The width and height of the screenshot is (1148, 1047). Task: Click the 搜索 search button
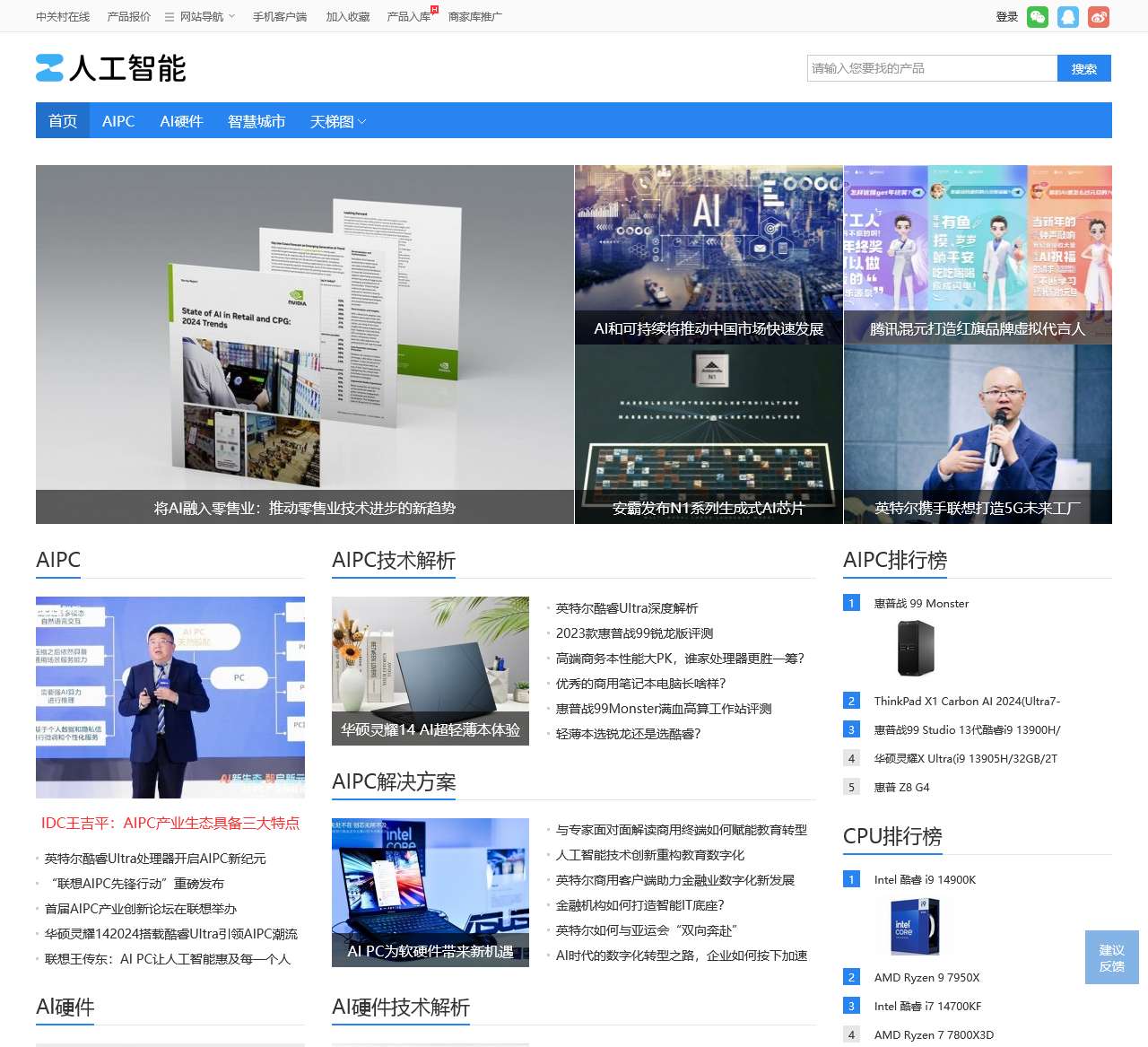pyautogui.click(x=1084, y=67)
